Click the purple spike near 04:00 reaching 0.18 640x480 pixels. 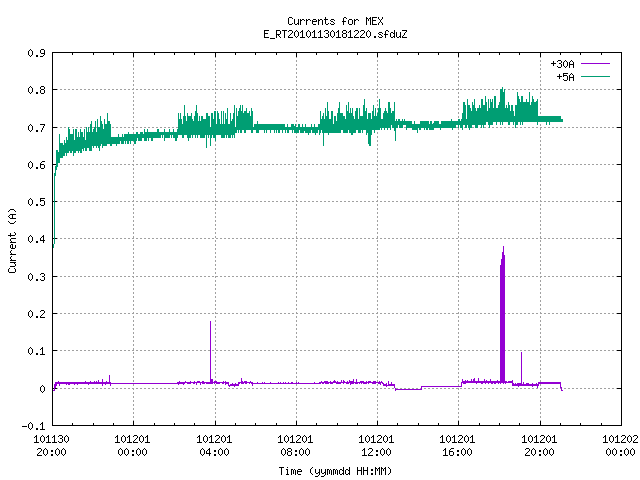(x=211, y=352)
